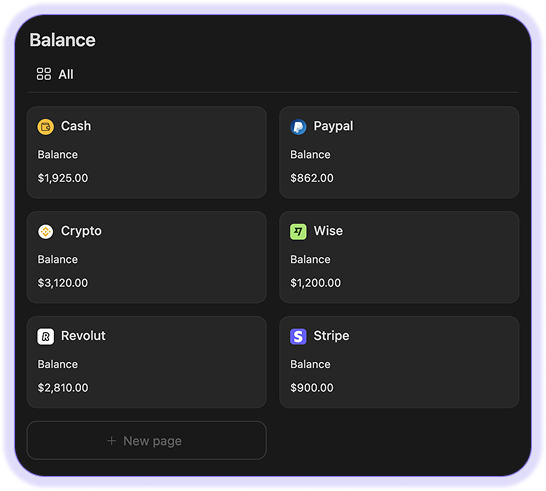
Task: Open the Stripe page title
Action: click(331, 336)
